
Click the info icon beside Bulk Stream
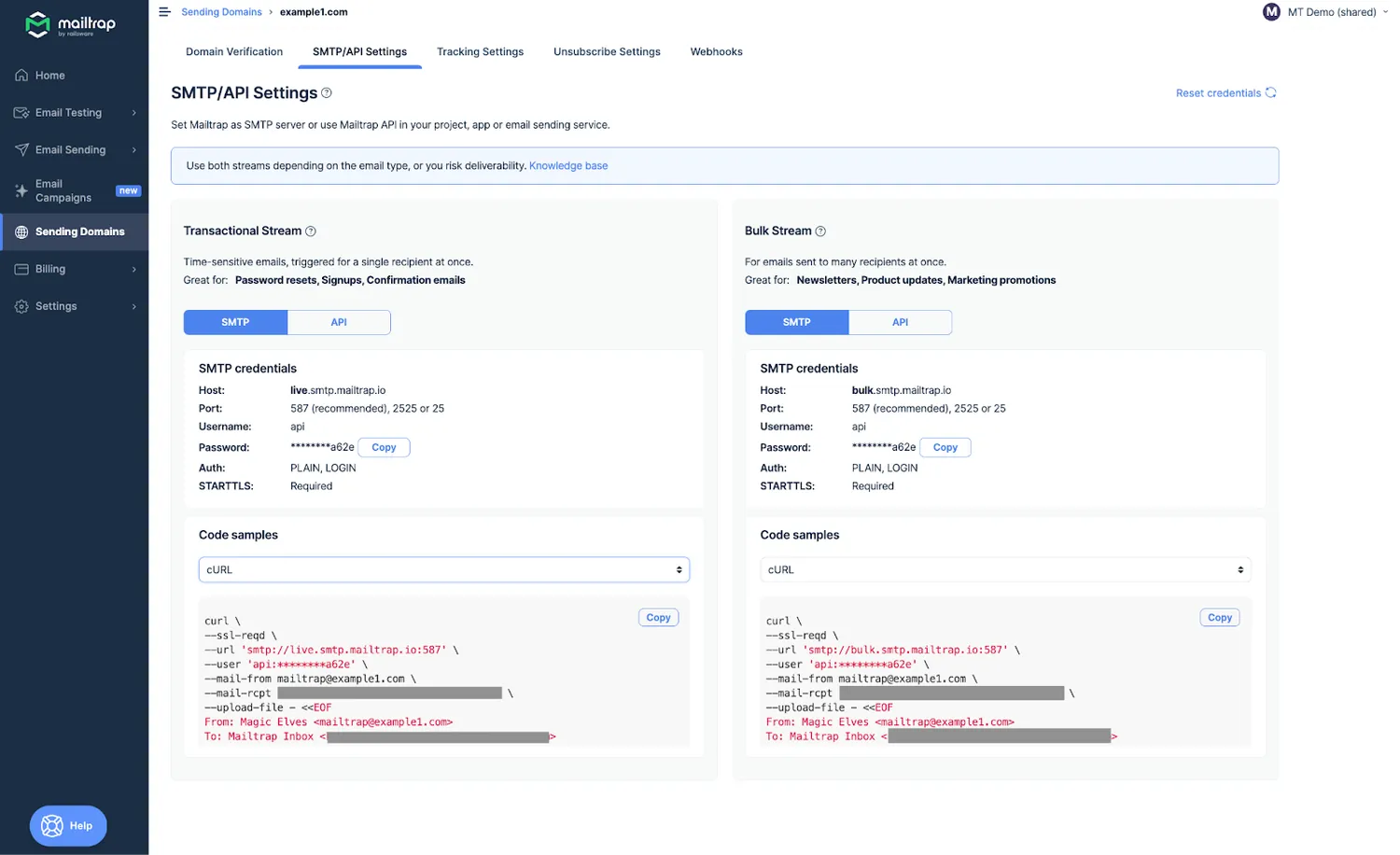tap(820, 231)
